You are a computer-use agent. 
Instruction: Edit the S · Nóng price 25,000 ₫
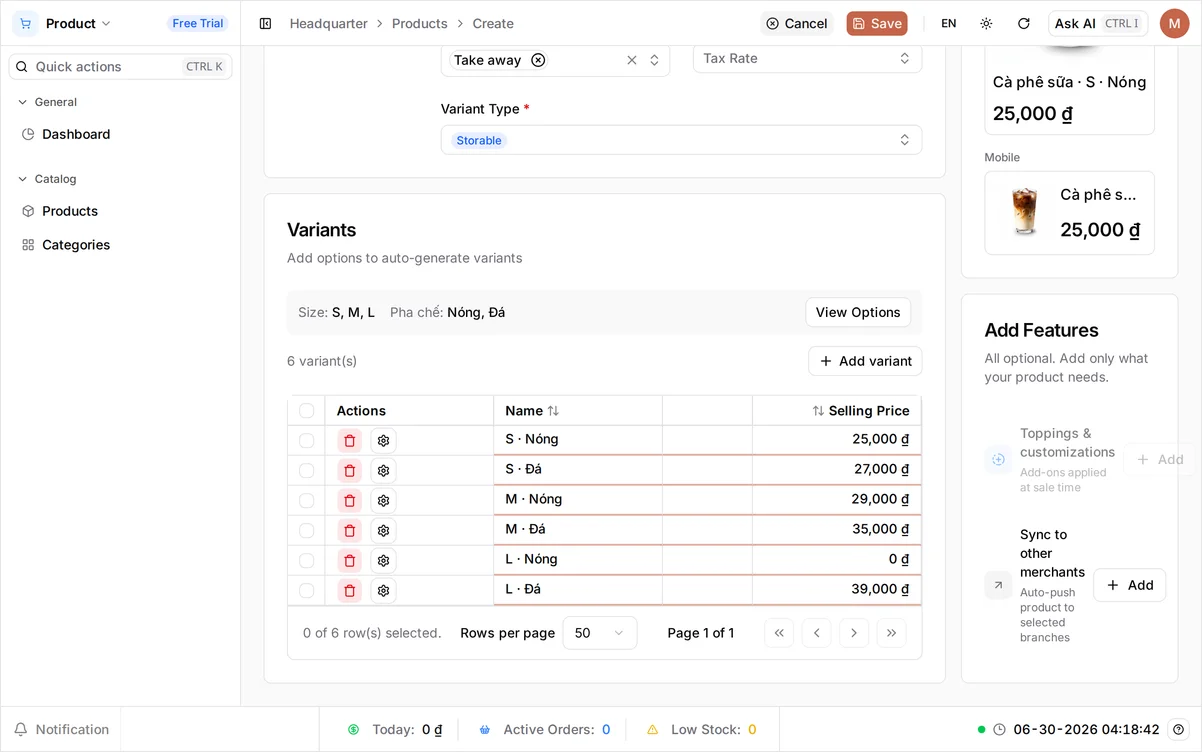pos(837,440)
